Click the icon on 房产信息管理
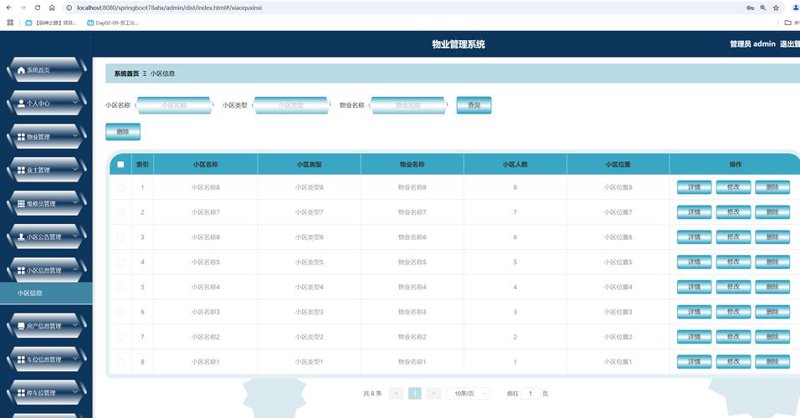Image resolution: width=800 pixels, height=418 pixels. (x=21, y=326)
